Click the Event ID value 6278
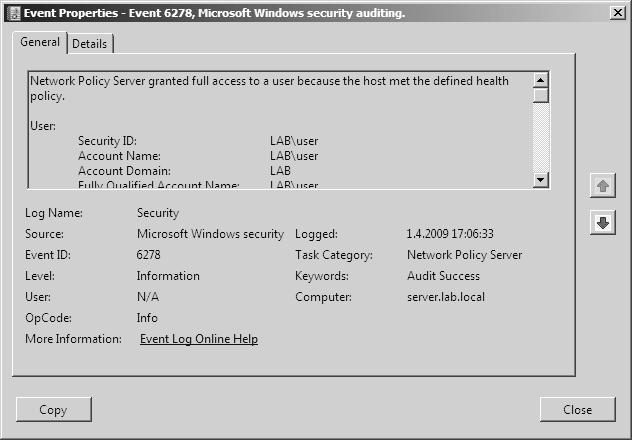632x440 pixels. [148, 255]
